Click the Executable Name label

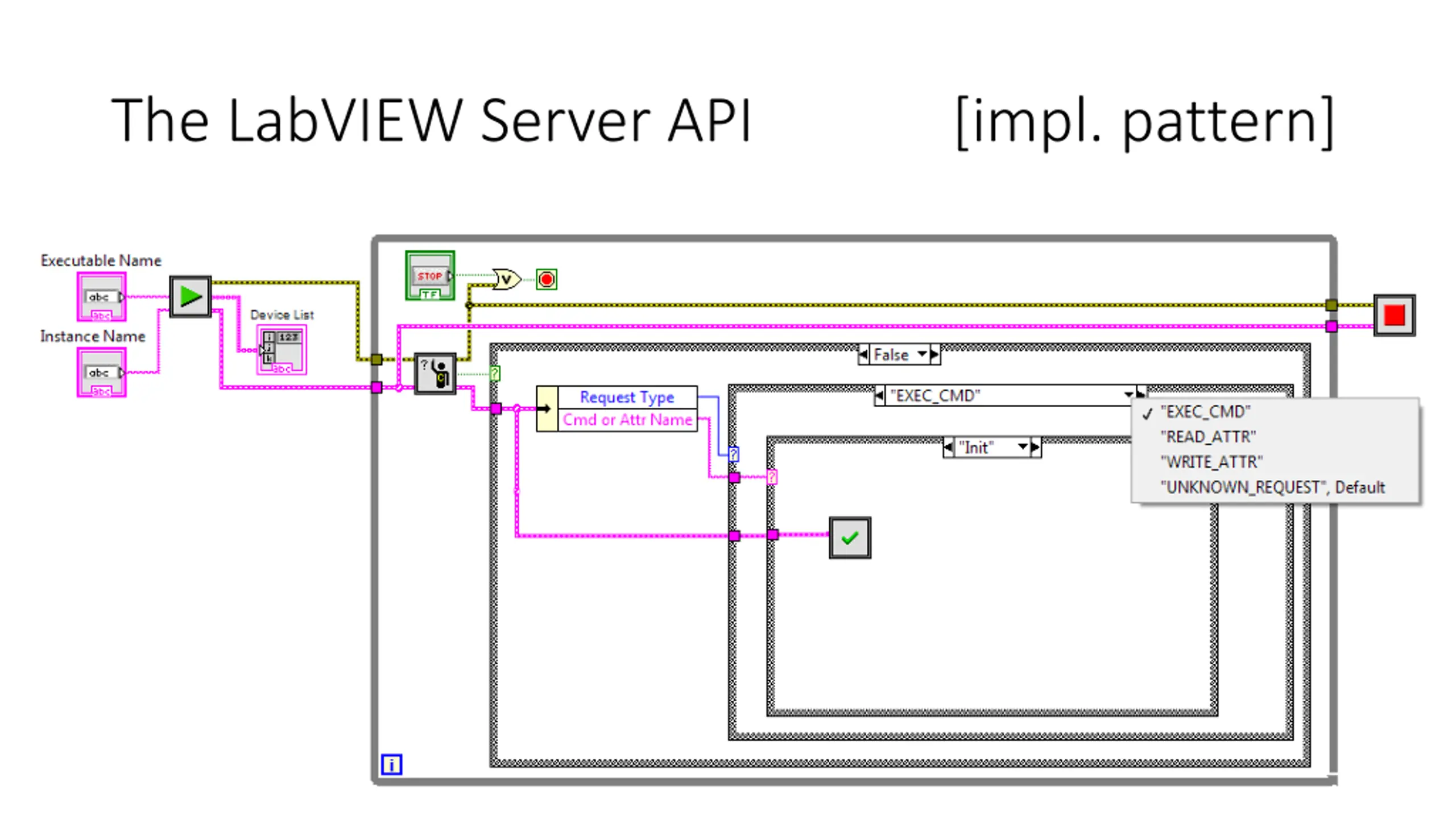coord(101,260)
